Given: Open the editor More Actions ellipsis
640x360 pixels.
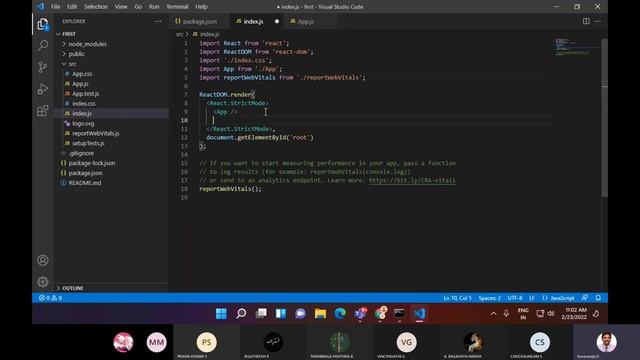Looking at the screenshot, I should [598, 21].
